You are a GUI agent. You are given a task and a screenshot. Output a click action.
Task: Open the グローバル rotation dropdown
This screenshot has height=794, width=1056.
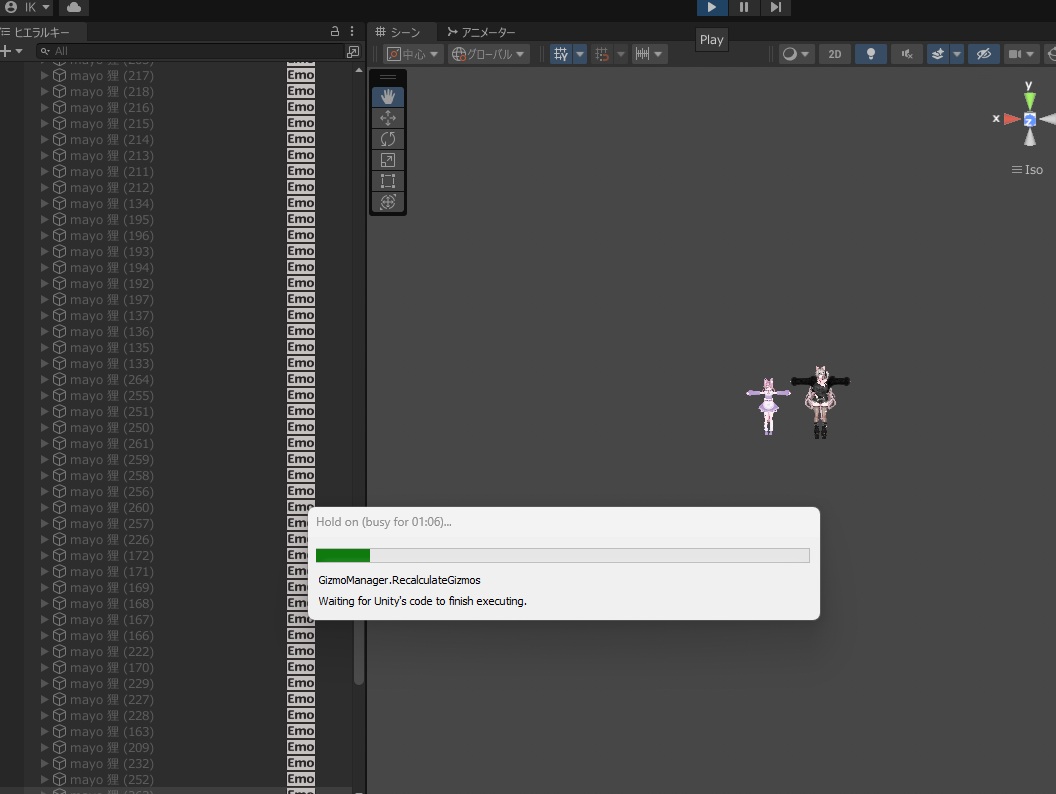click(x=488, y=54)
